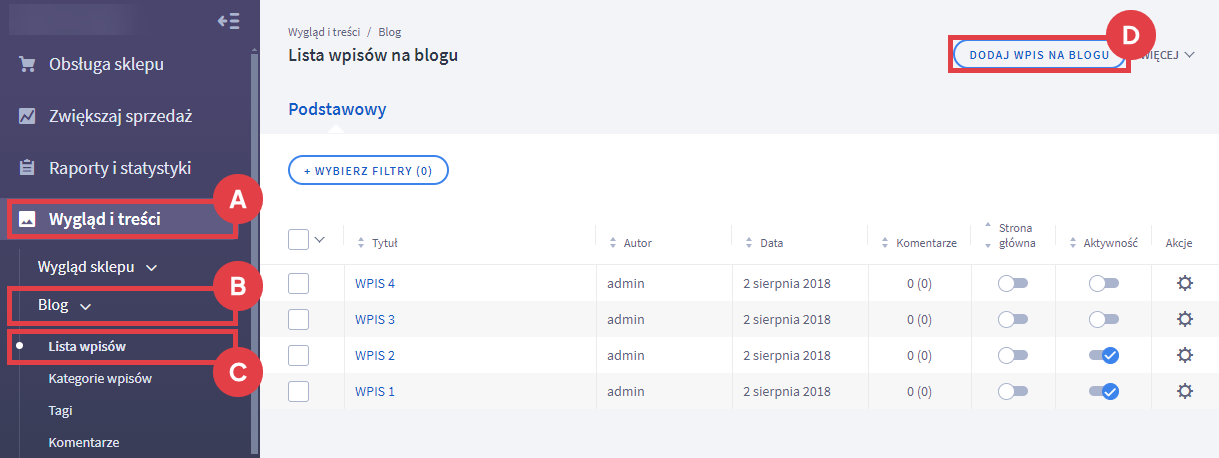Click the clipboard icon beside Raporty i statystyki
Screen dimensions: 1219x458
28,168
